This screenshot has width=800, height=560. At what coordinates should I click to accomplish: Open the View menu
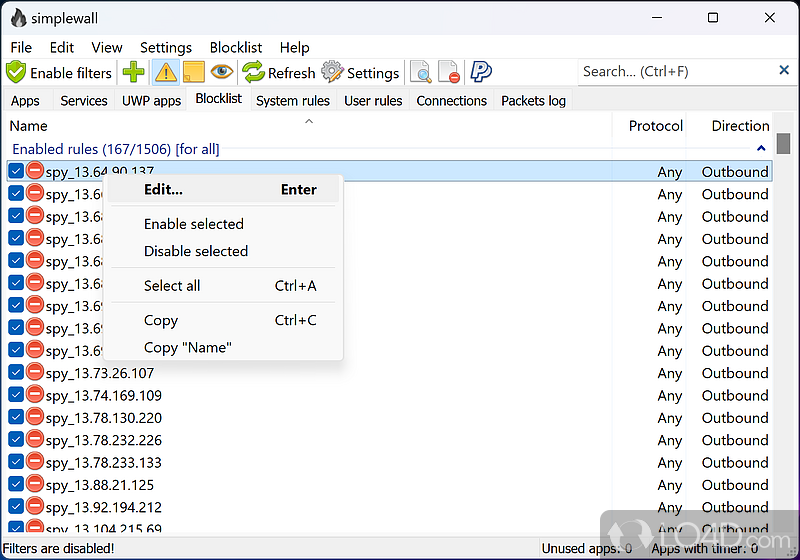coord(107,47)
